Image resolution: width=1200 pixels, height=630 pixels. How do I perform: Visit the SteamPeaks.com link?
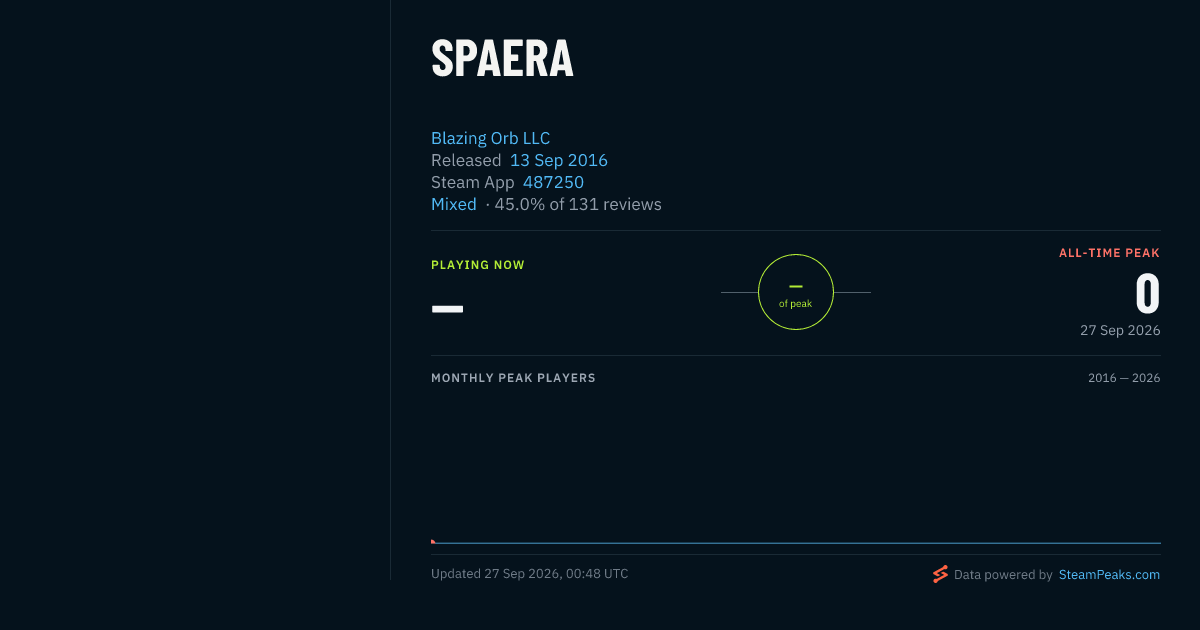1109,575
